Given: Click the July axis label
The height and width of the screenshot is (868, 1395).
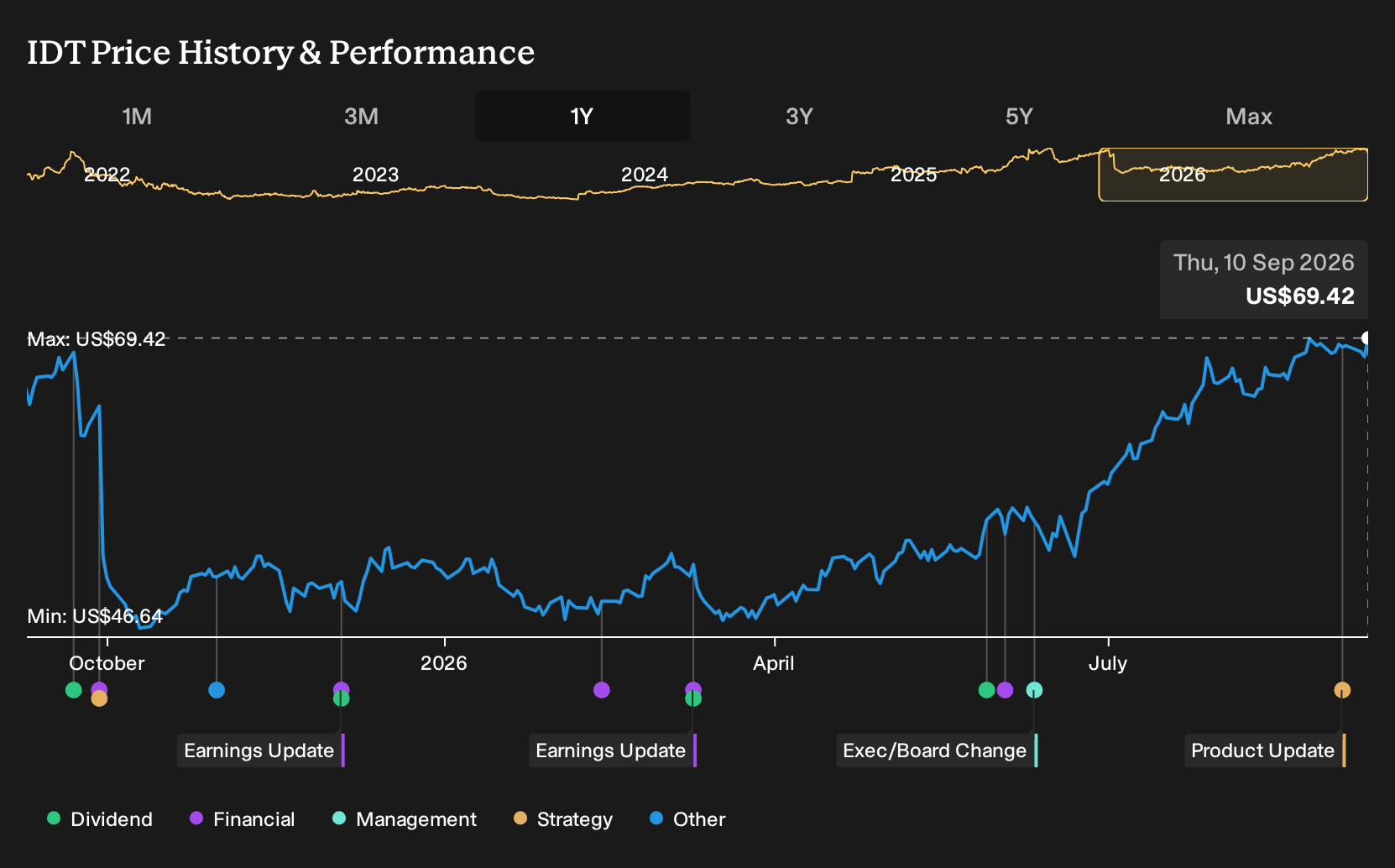Looking at the screenshot, I should pyautogui.click(x=1108, y=663).
